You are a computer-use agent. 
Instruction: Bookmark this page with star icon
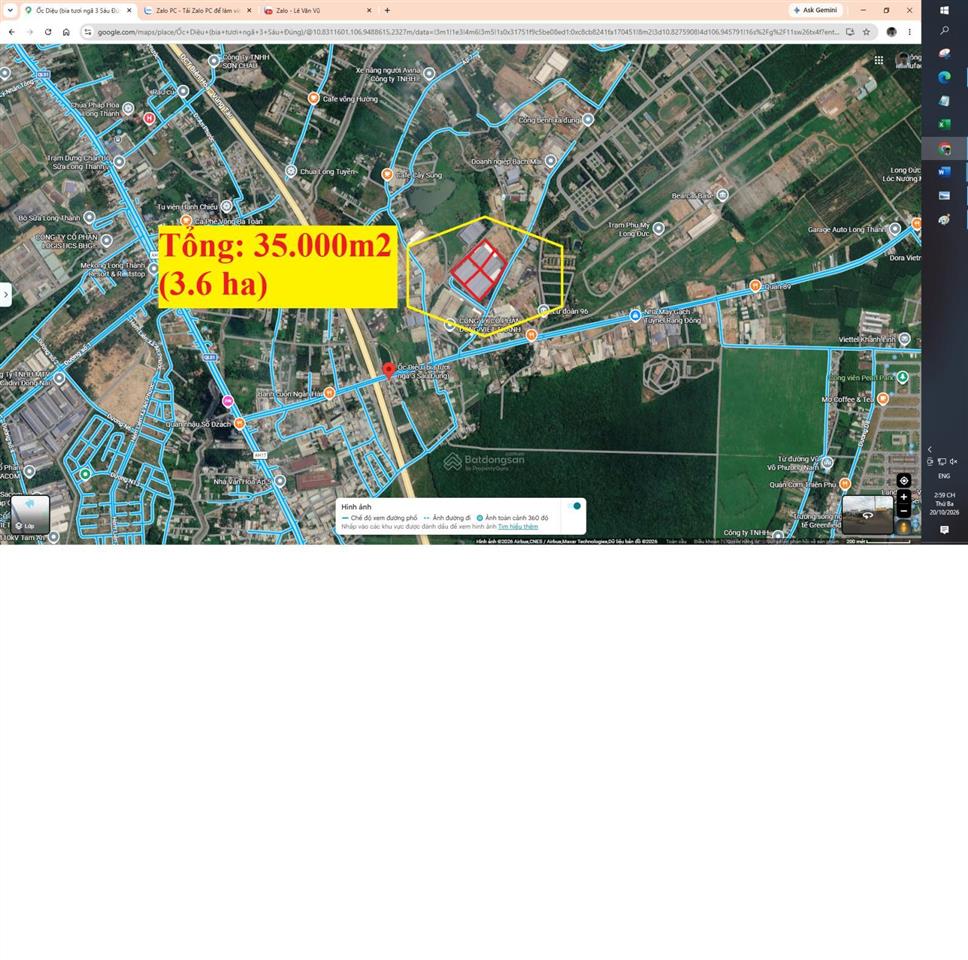pyautogui.click(x=867, y=32)
